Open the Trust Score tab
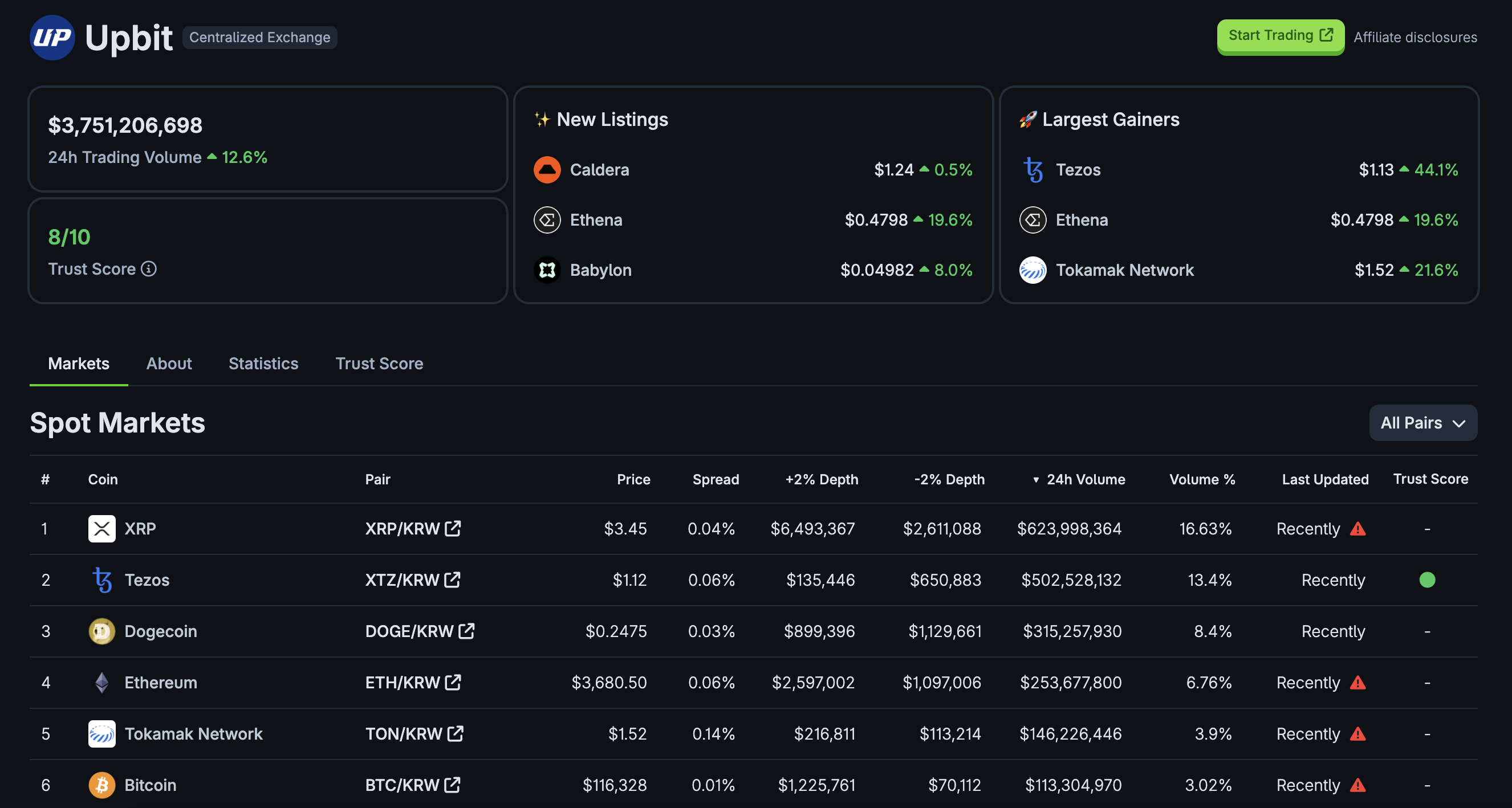This screenshot has width=1512, height=808. (x=379, y=363)
